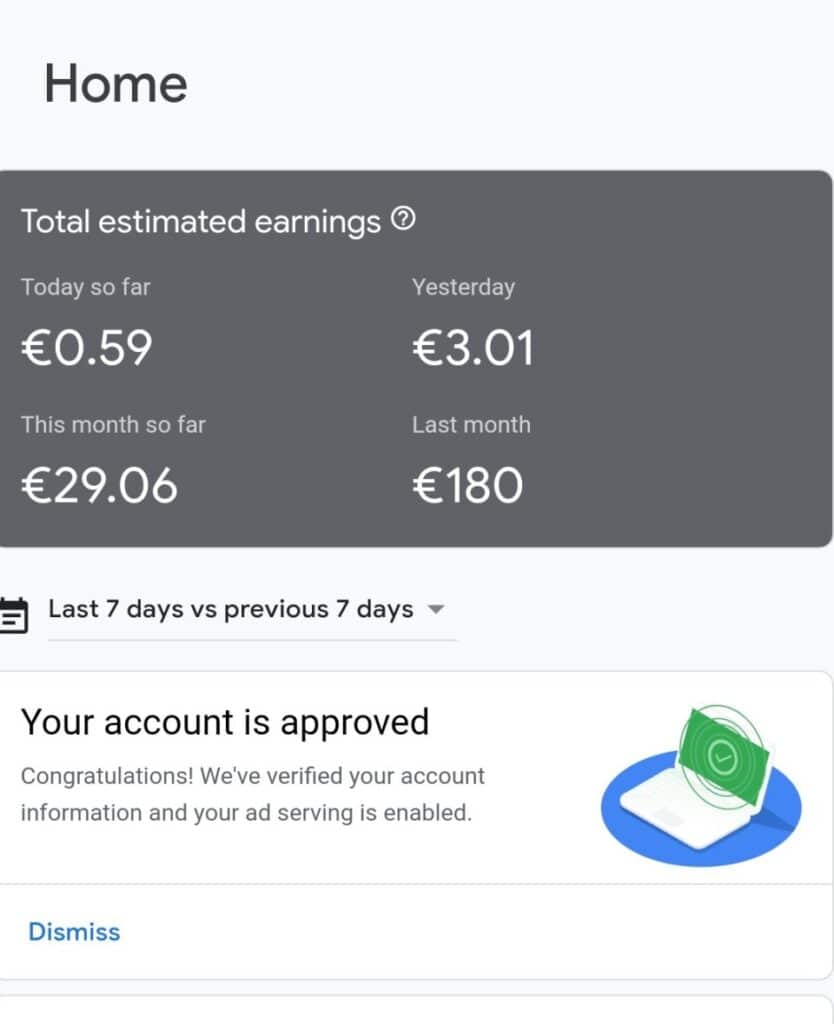Image resolution: width=834 pixels, height=1024 pixels.
Task: Click the calendar icon next to date range
Action: coord(13,614)
